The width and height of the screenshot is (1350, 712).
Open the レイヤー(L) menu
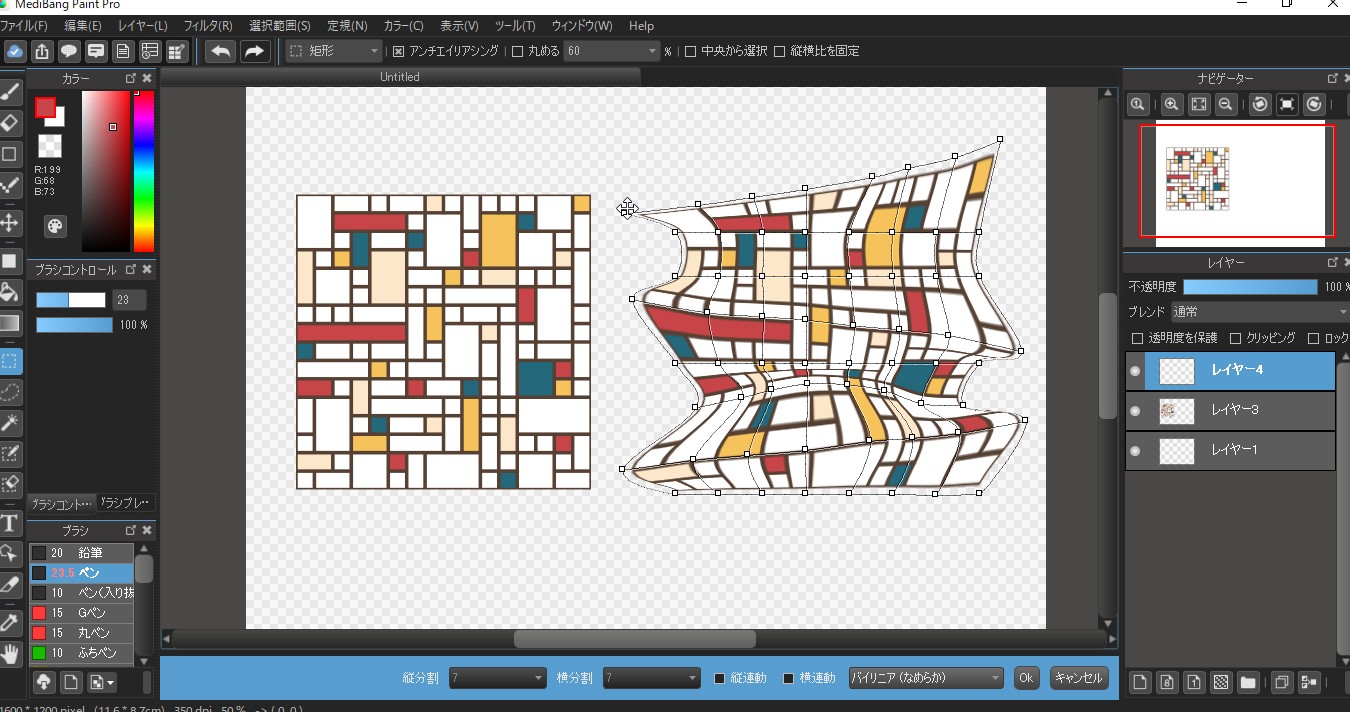tap(143, 25)
